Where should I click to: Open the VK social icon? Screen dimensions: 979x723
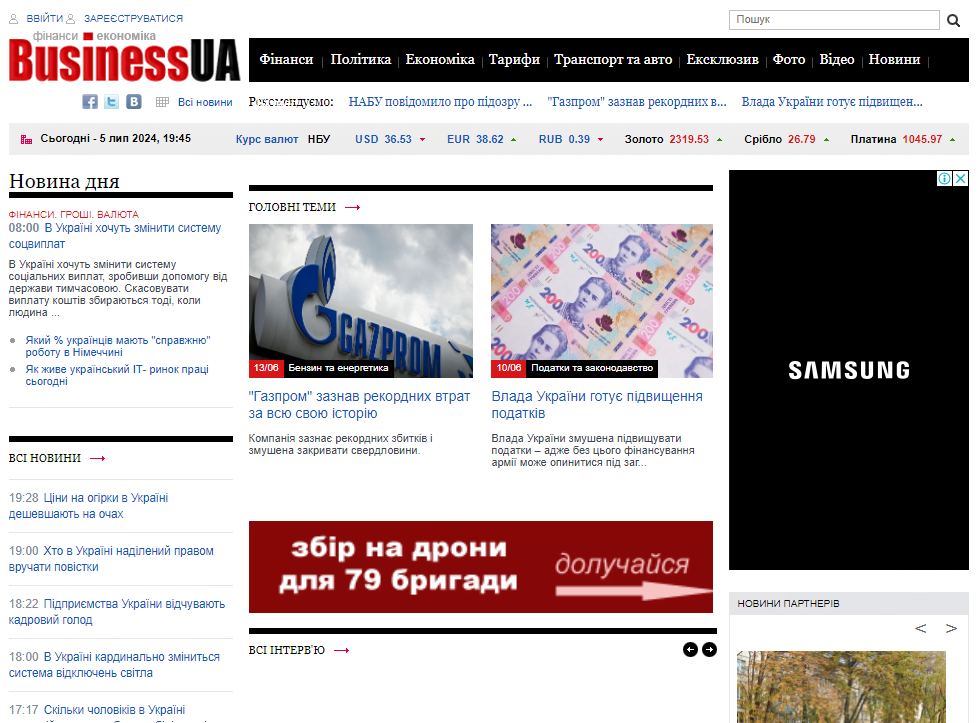pyautogui.click(x=134, y=102)
